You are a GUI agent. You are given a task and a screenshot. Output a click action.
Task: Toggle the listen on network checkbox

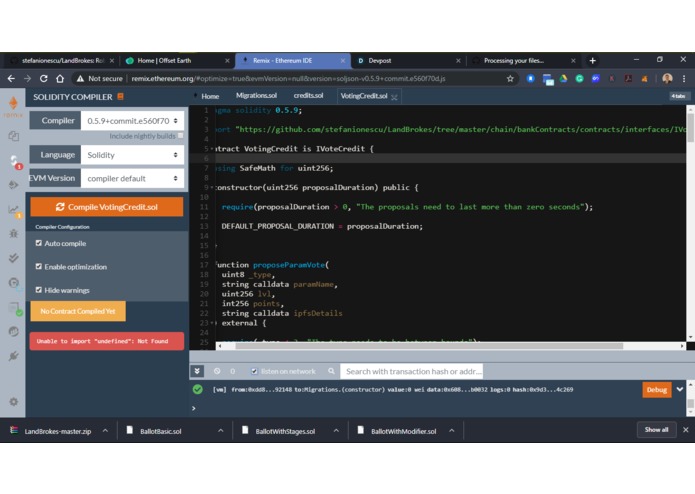[254, 371]
